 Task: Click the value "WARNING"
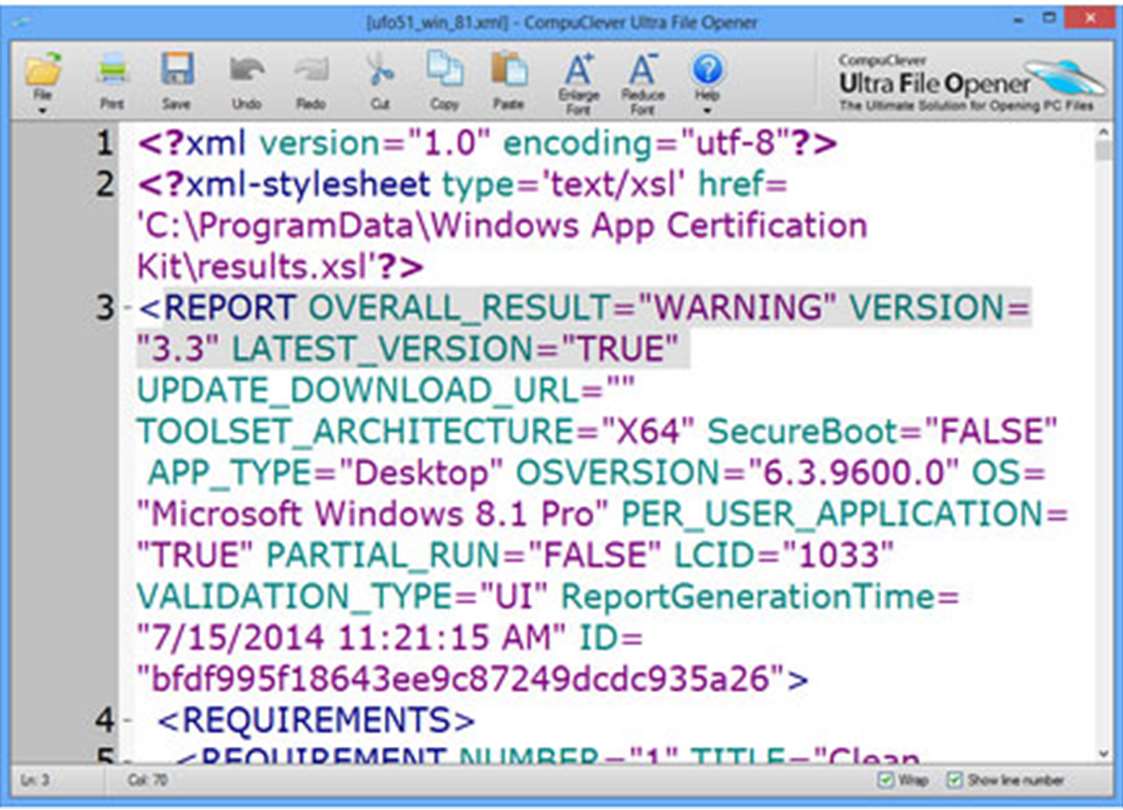click(736, 308)
